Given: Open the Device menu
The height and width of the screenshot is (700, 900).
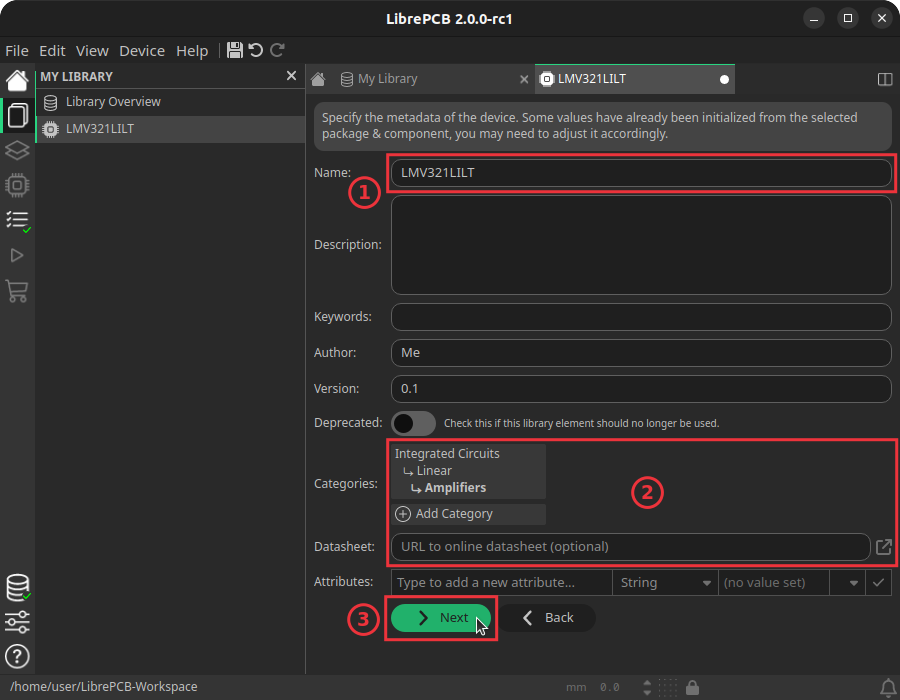Looking at the screenshot, I should [x=142, y=51].
